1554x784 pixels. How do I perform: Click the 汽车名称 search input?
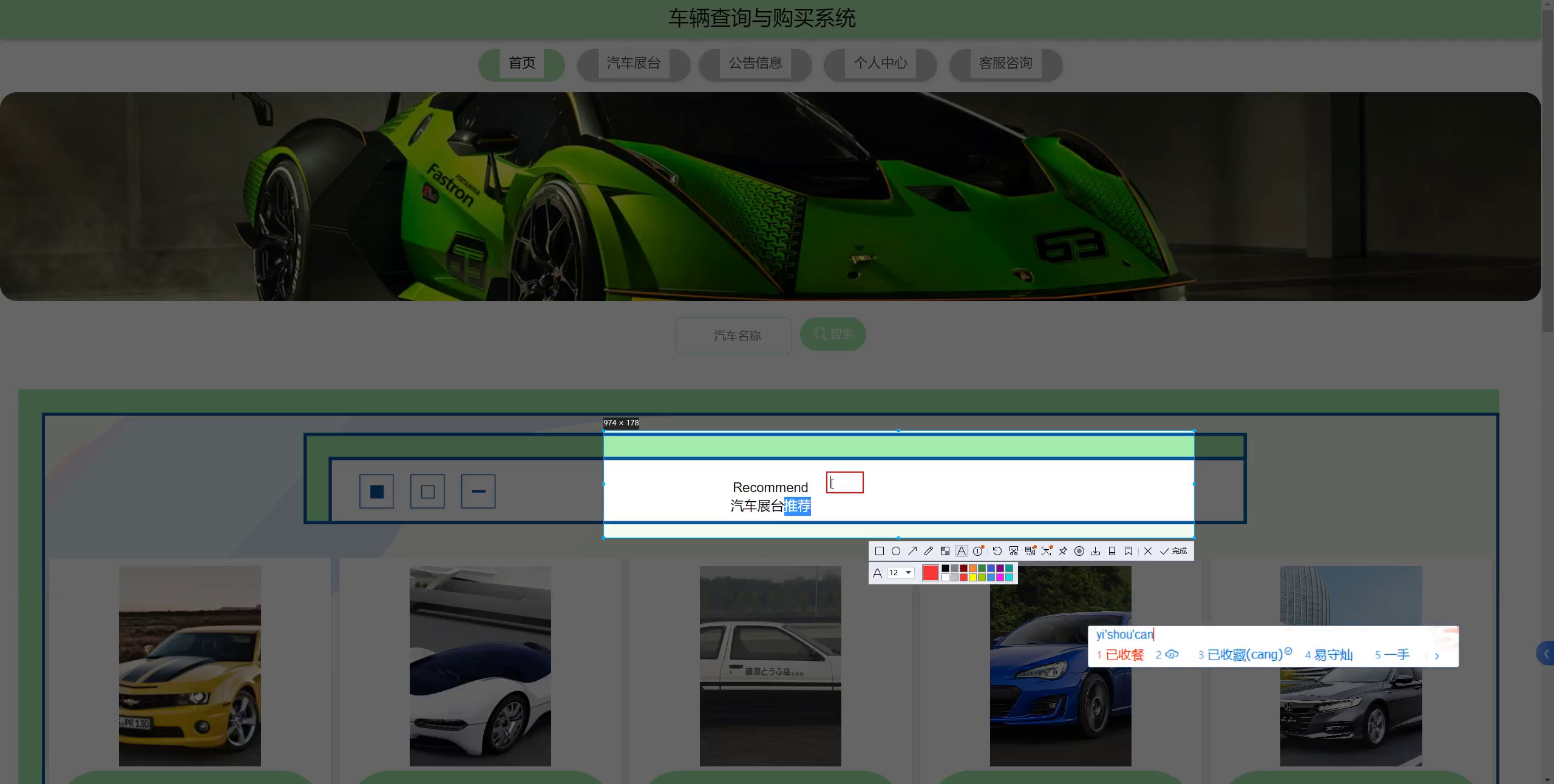(x=733, y=336)
